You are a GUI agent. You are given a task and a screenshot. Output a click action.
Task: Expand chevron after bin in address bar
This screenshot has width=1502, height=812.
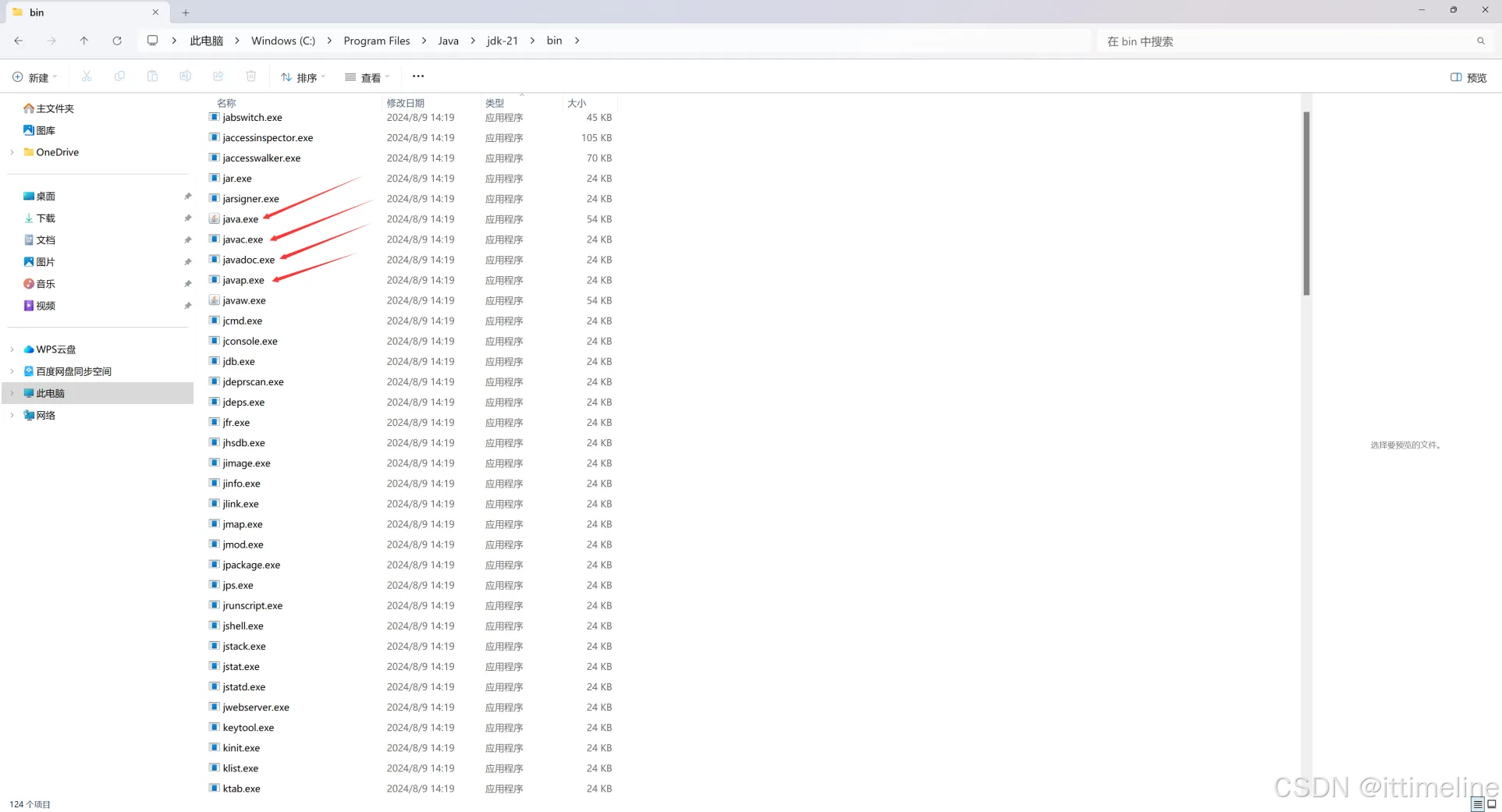point(577,41)
